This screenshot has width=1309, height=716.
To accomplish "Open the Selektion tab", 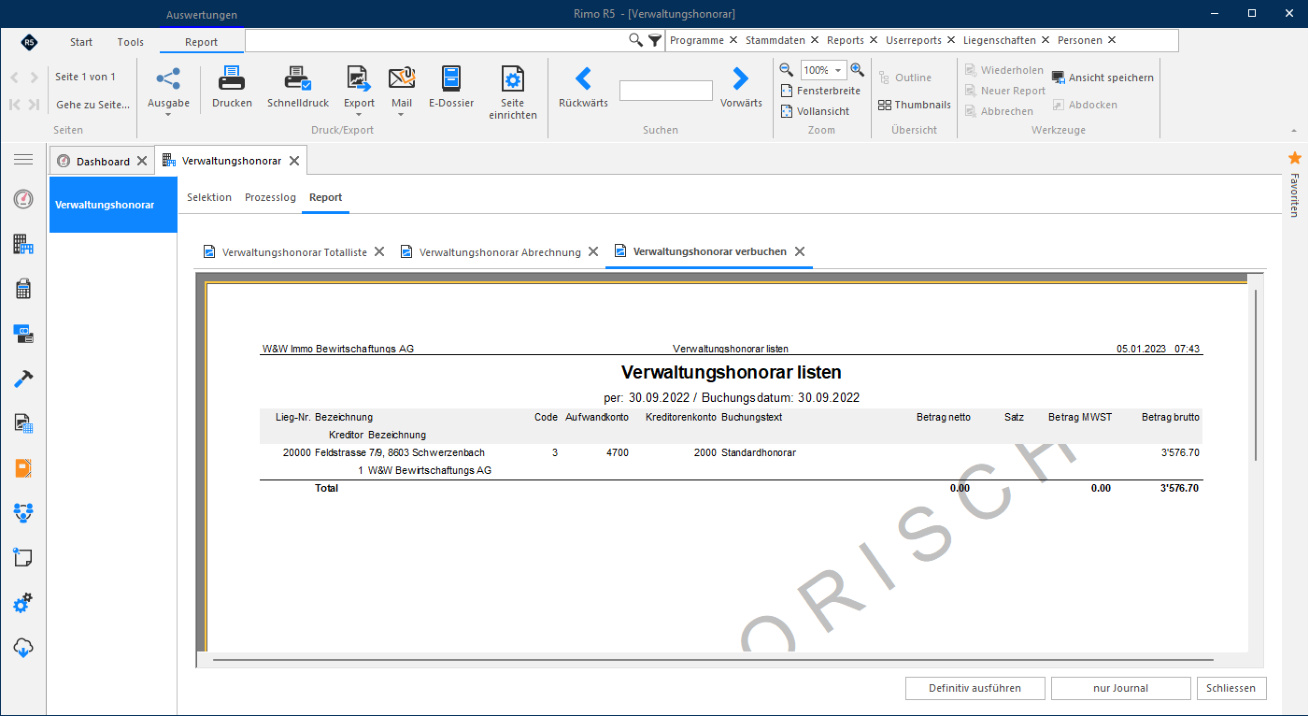I will pyautogui.click(x=209, y=198).
